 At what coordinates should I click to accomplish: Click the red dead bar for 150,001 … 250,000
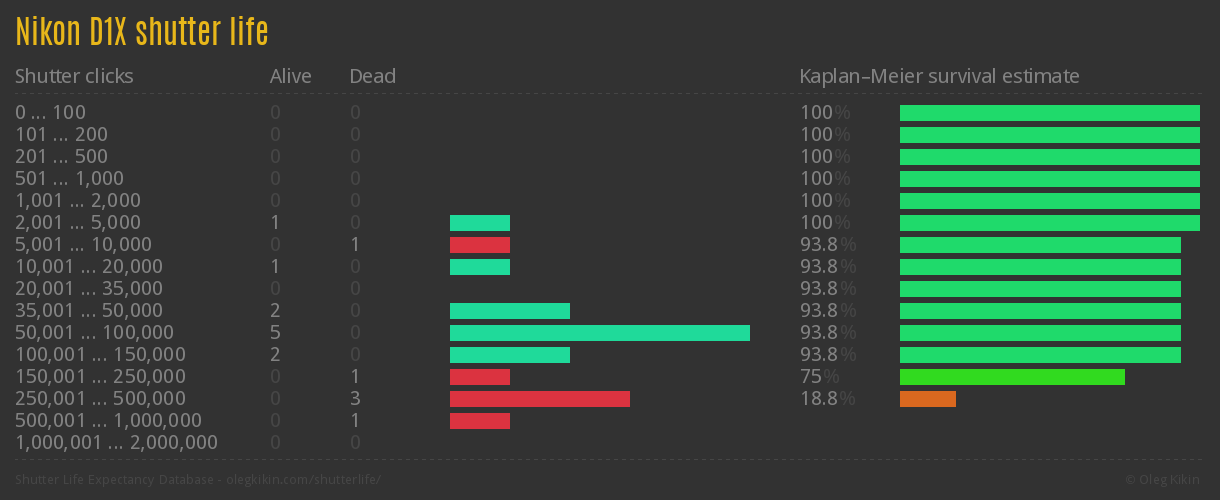click(x=479, y=377)
